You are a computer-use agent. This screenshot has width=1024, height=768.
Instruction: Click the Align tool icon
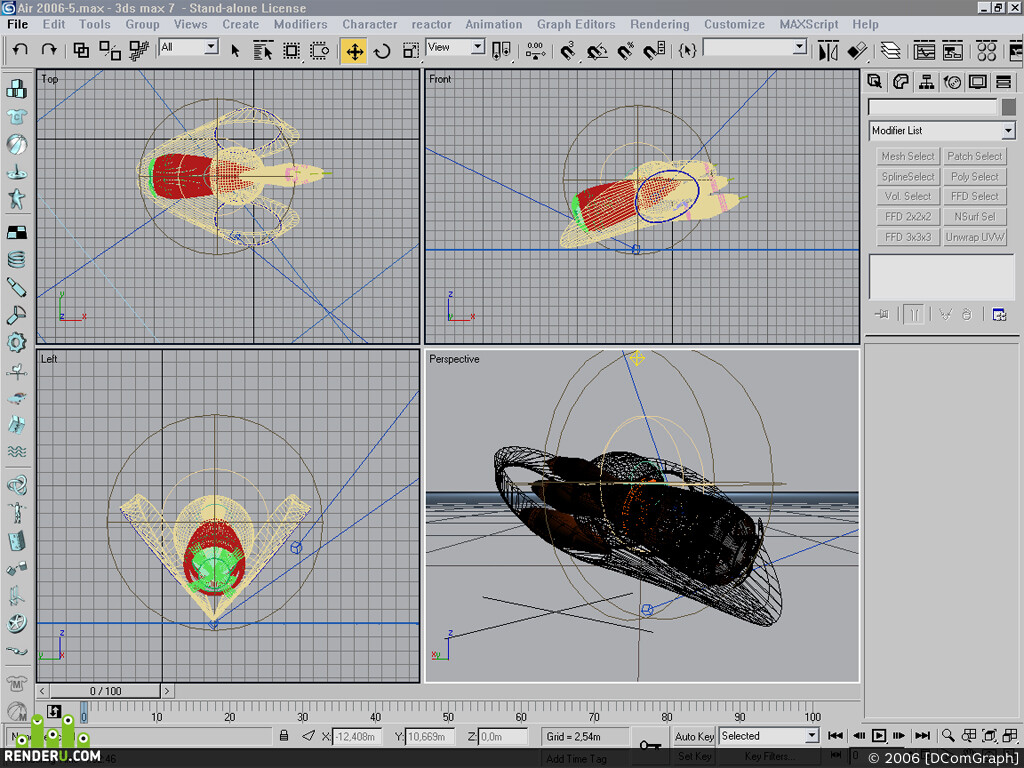[x=857, y=50]
